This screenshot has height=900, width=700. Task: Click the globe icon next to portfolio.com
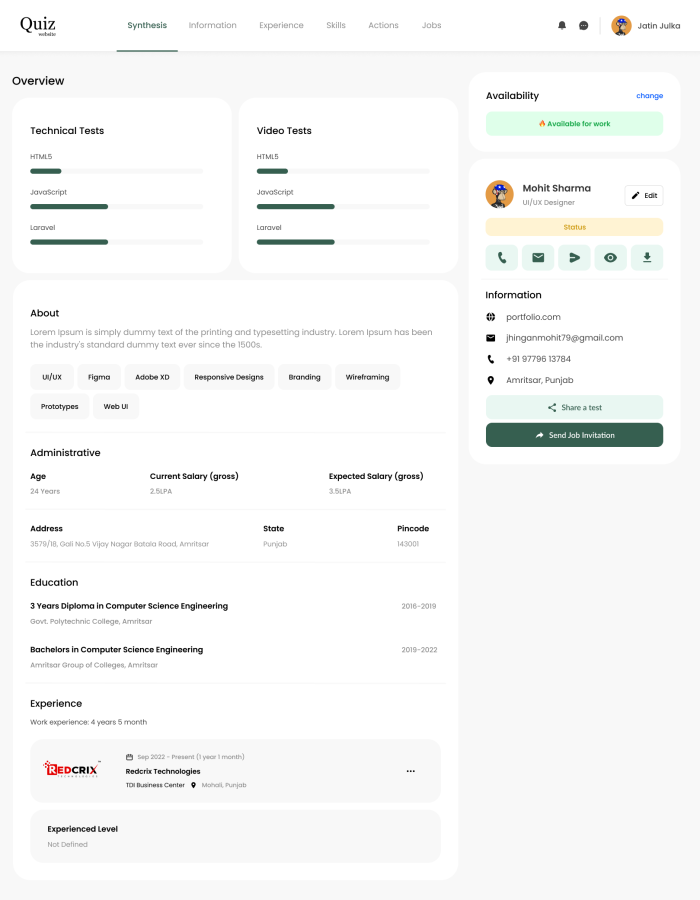pos(491,317)
